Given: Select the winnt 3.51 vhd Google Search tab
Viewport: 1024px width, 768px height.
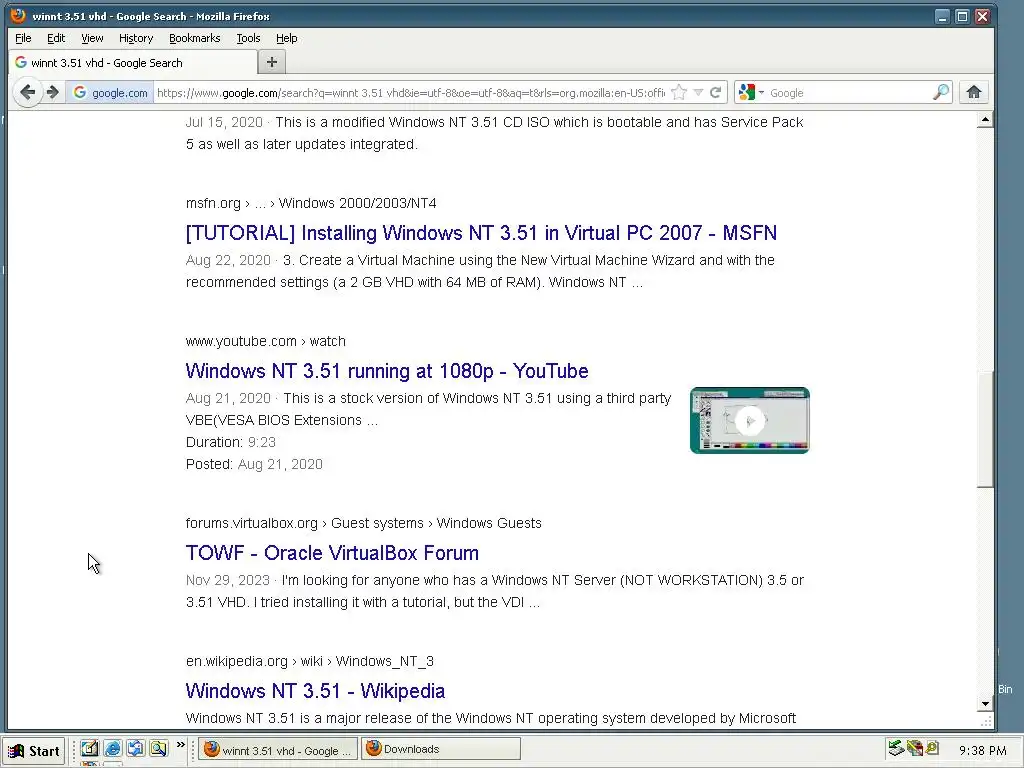Looking at the screenshot, I should (133, 63).
